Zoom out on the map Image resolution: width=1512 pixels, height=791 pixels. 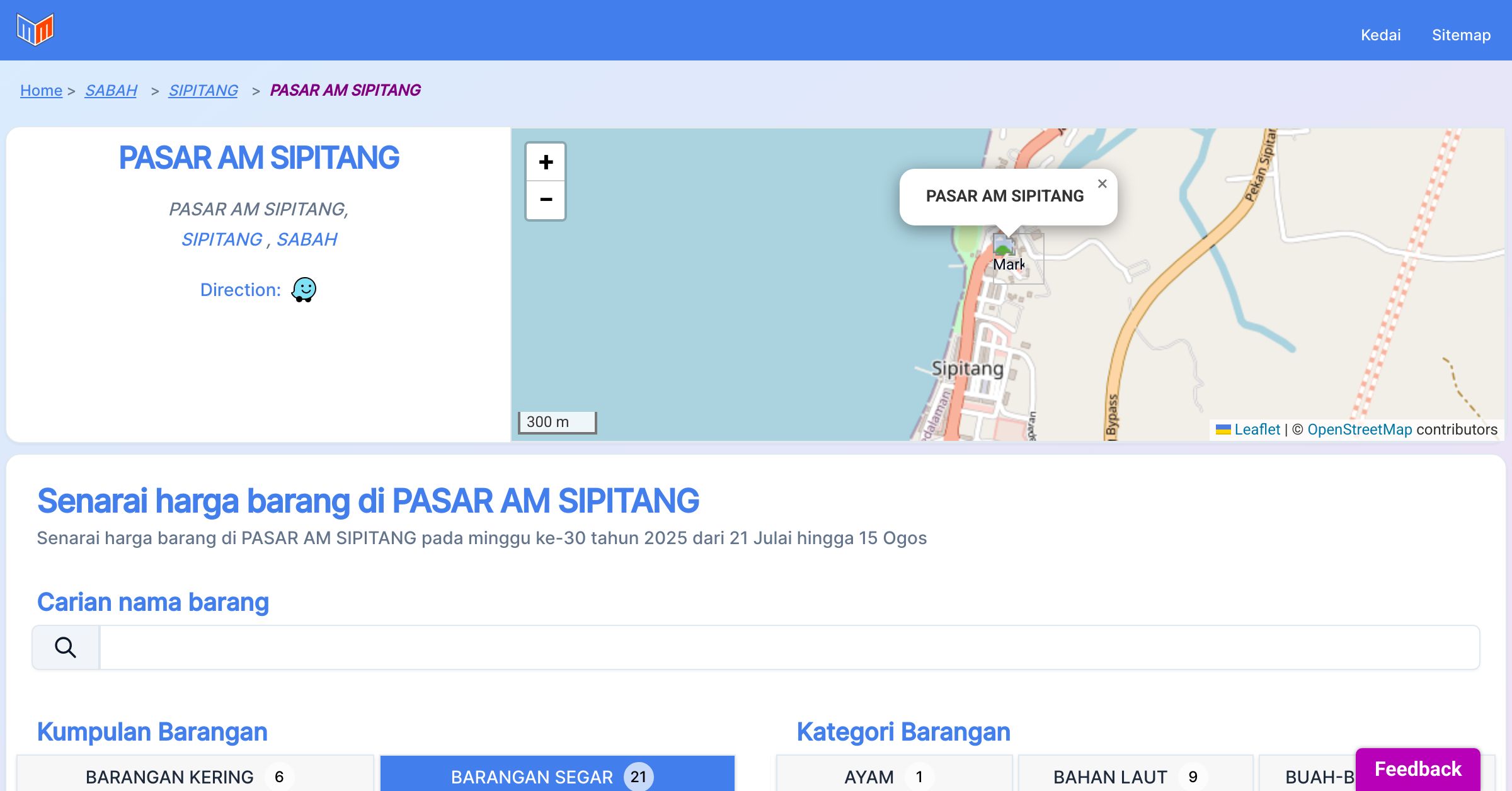(x=546, y=200)
